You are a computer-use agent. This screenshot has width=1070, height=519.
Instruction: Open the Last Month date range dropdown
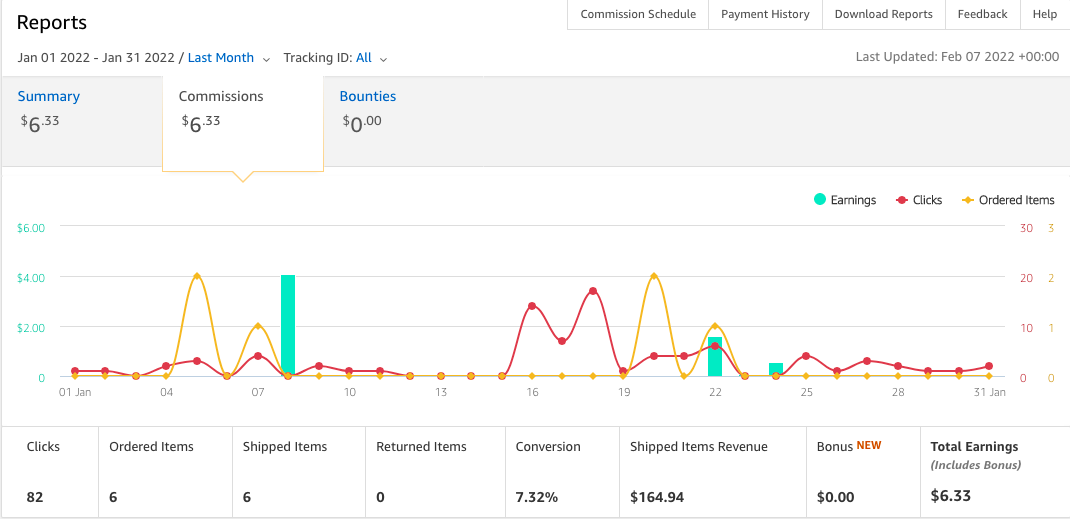(x=221, y=58)
